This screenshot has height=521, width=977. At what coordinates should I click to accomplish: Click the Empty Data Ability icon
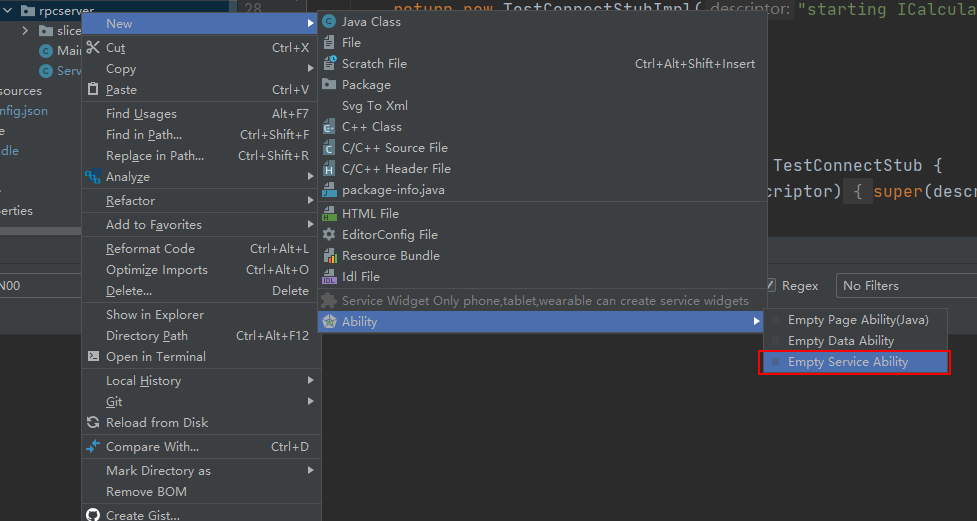(776, 341)
